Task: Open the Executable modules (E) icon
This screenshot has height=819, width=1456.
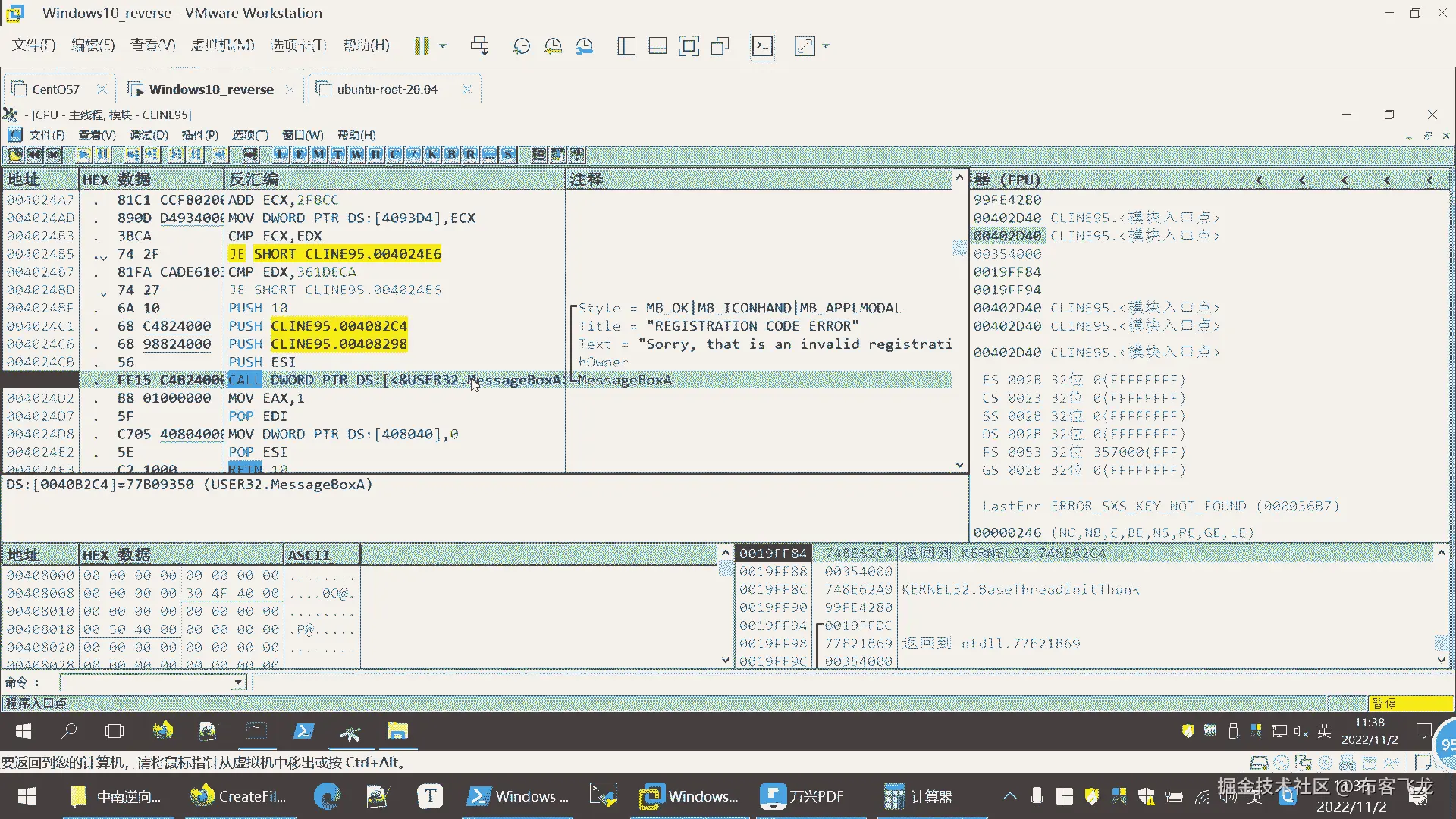Action: (x=300, y=155)
